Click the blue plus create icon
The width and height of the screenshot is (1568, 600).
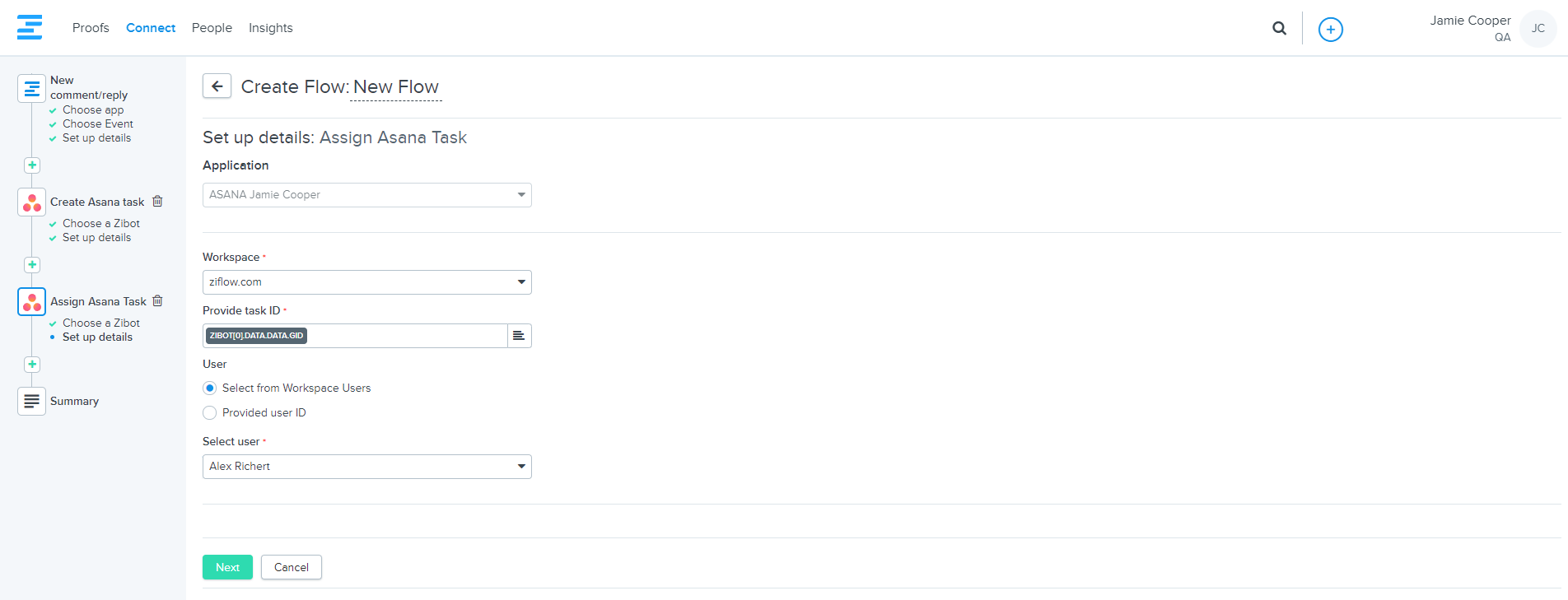(1330, 30)
